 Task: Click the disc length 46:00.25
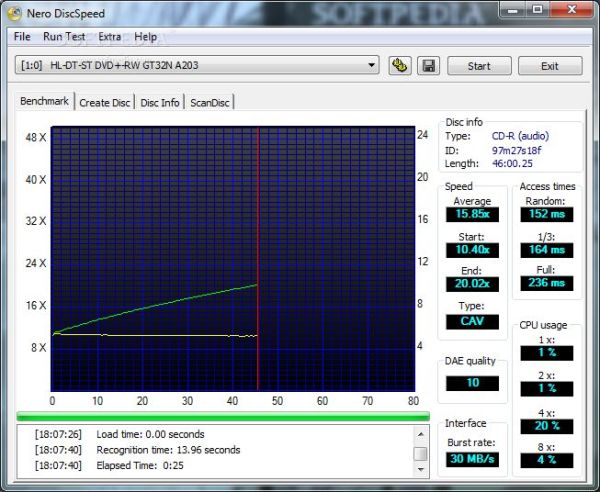click(x=512, y=164)
